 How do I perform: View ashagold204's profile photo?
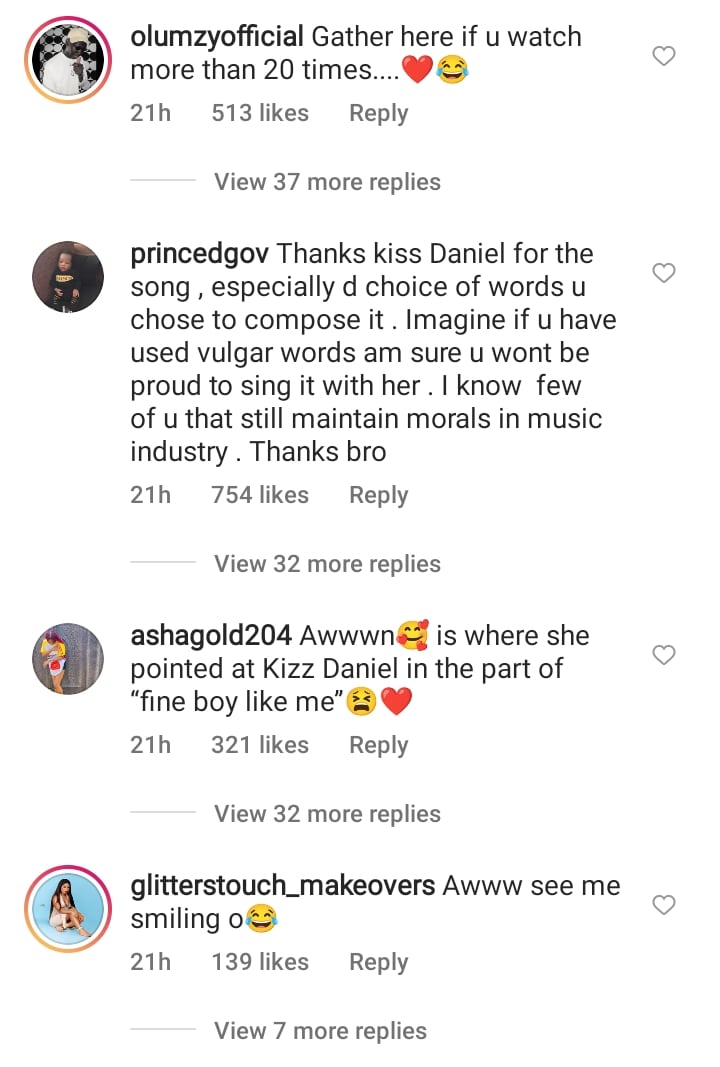click(x=67, y=658)
